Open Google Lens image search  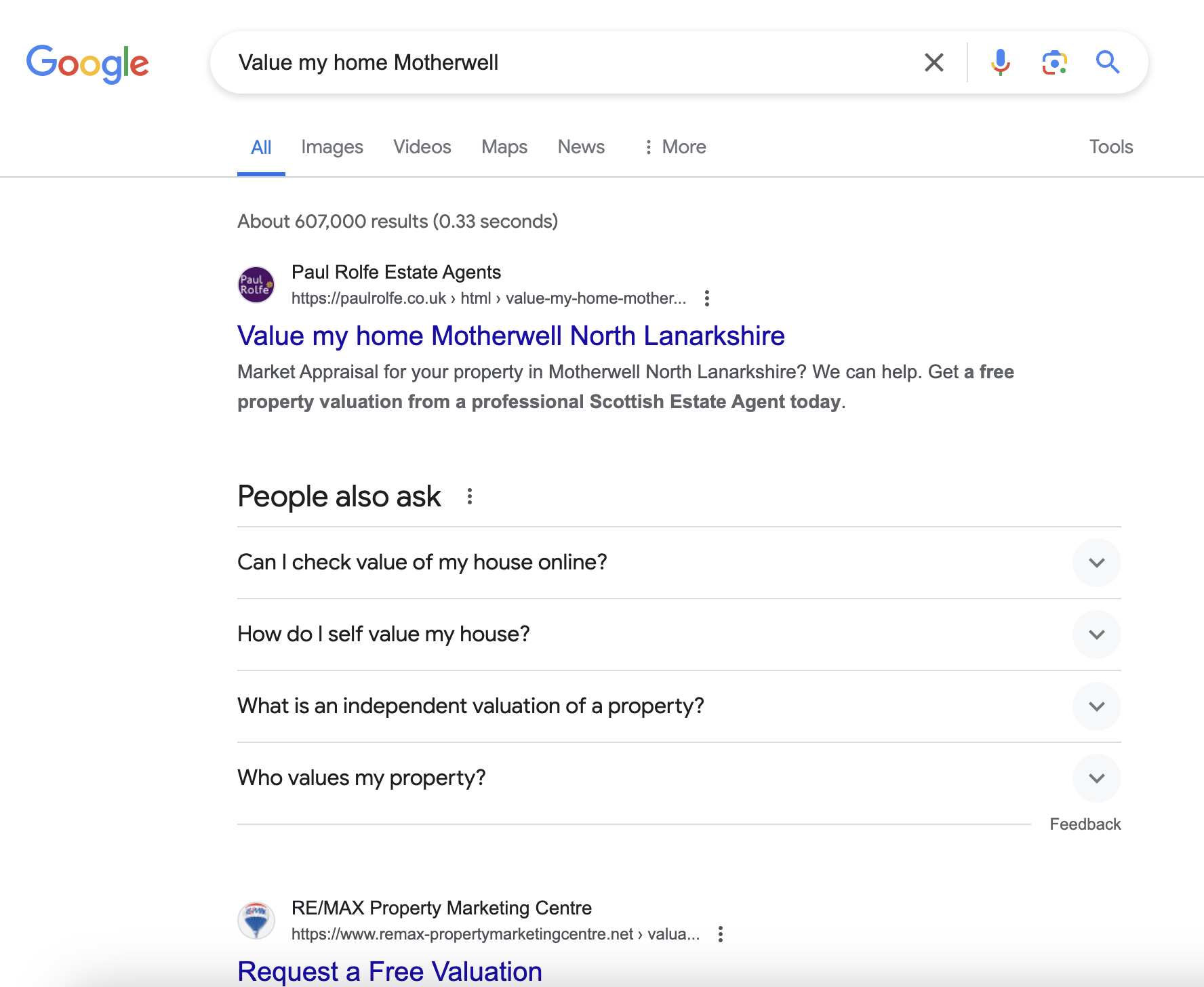coord(1054,62)
